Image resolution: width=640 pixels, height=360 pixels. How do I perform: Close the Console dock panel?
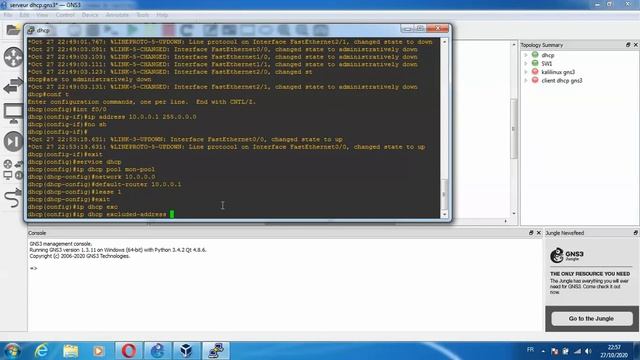(539, 233)
